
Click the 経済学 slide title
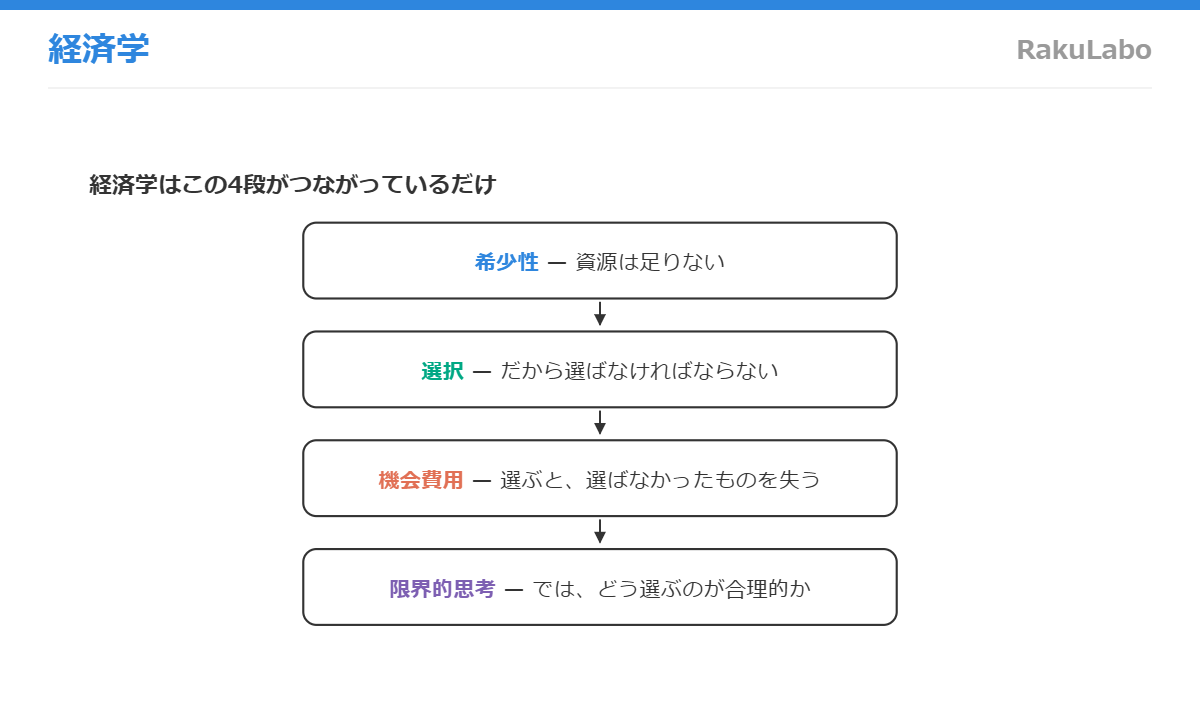[98, 49]
